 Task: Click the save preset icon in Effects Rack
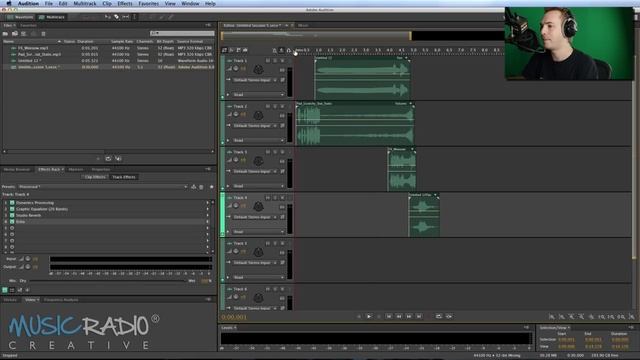pos(193,187)
